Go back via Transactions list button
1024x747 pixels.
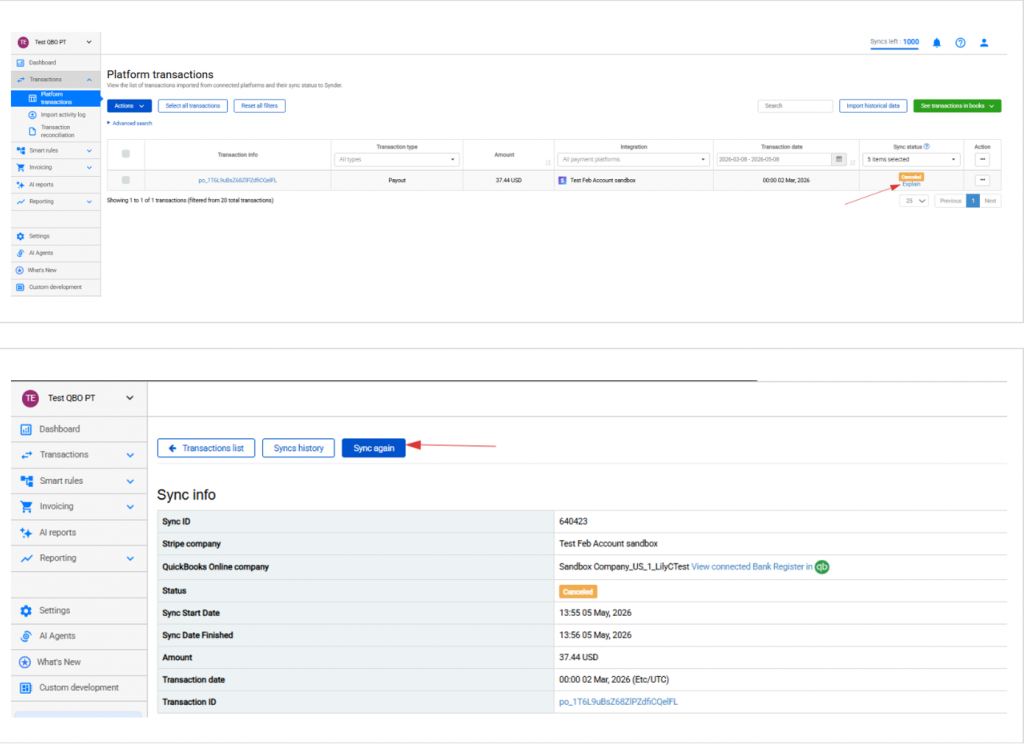point(206,449)
